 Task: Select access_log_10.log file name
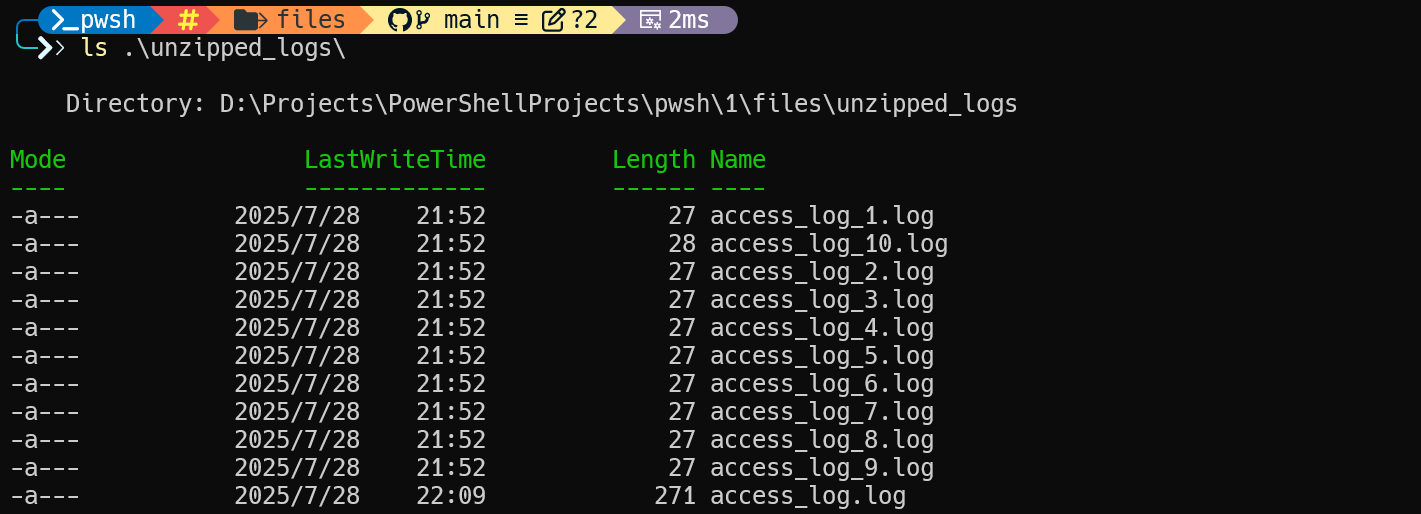click(x=829, y=244)
